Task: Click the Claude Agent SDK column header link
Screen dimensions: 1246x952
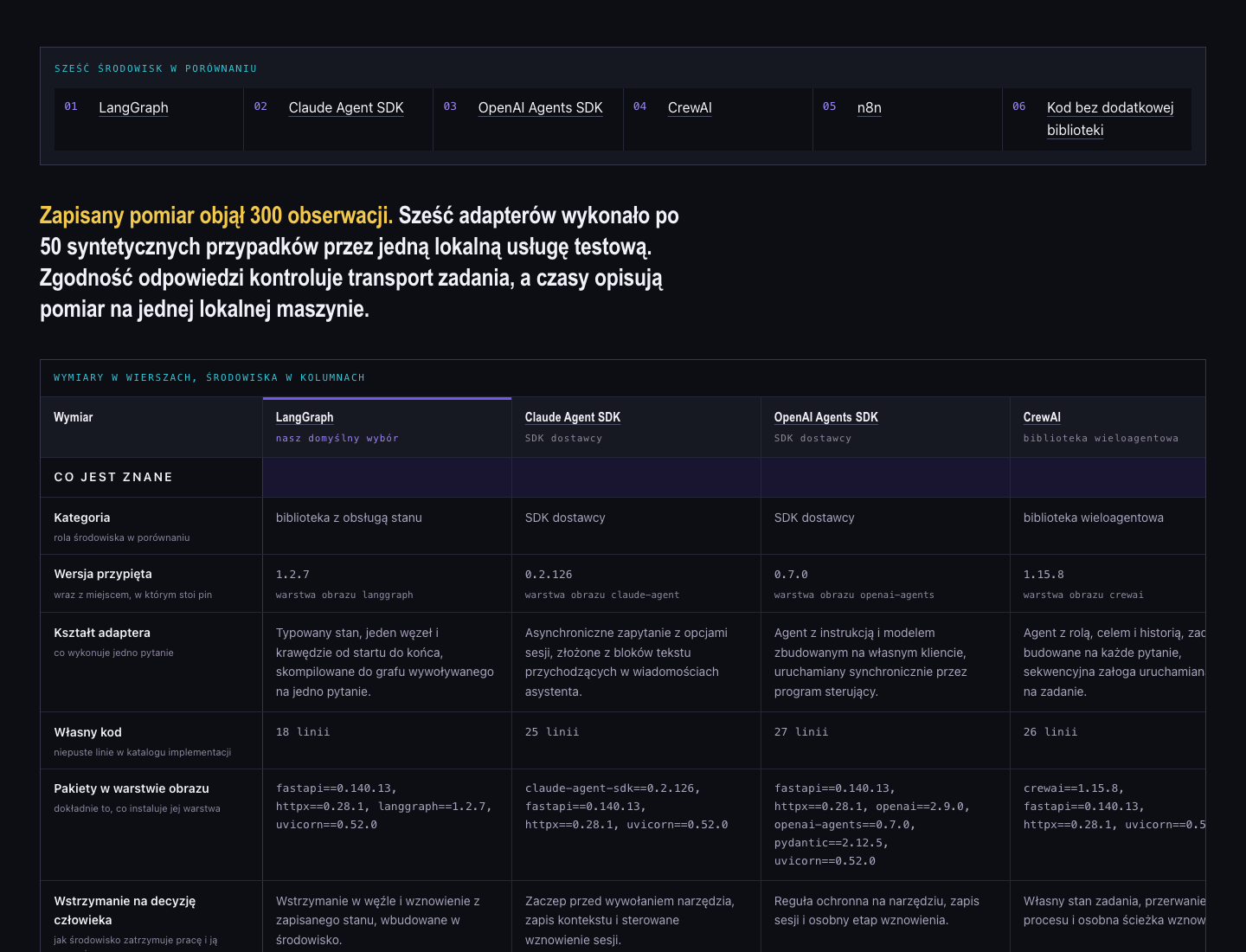Action: pyautogui.click(x=573, y=417)
